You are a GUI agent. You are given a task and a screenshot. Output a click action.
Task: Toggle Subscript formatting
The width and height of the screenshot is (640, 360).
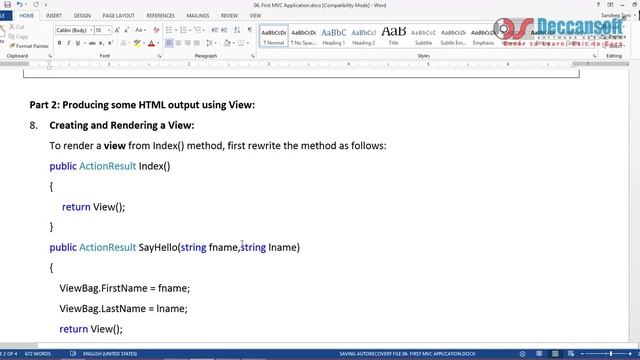101,43
